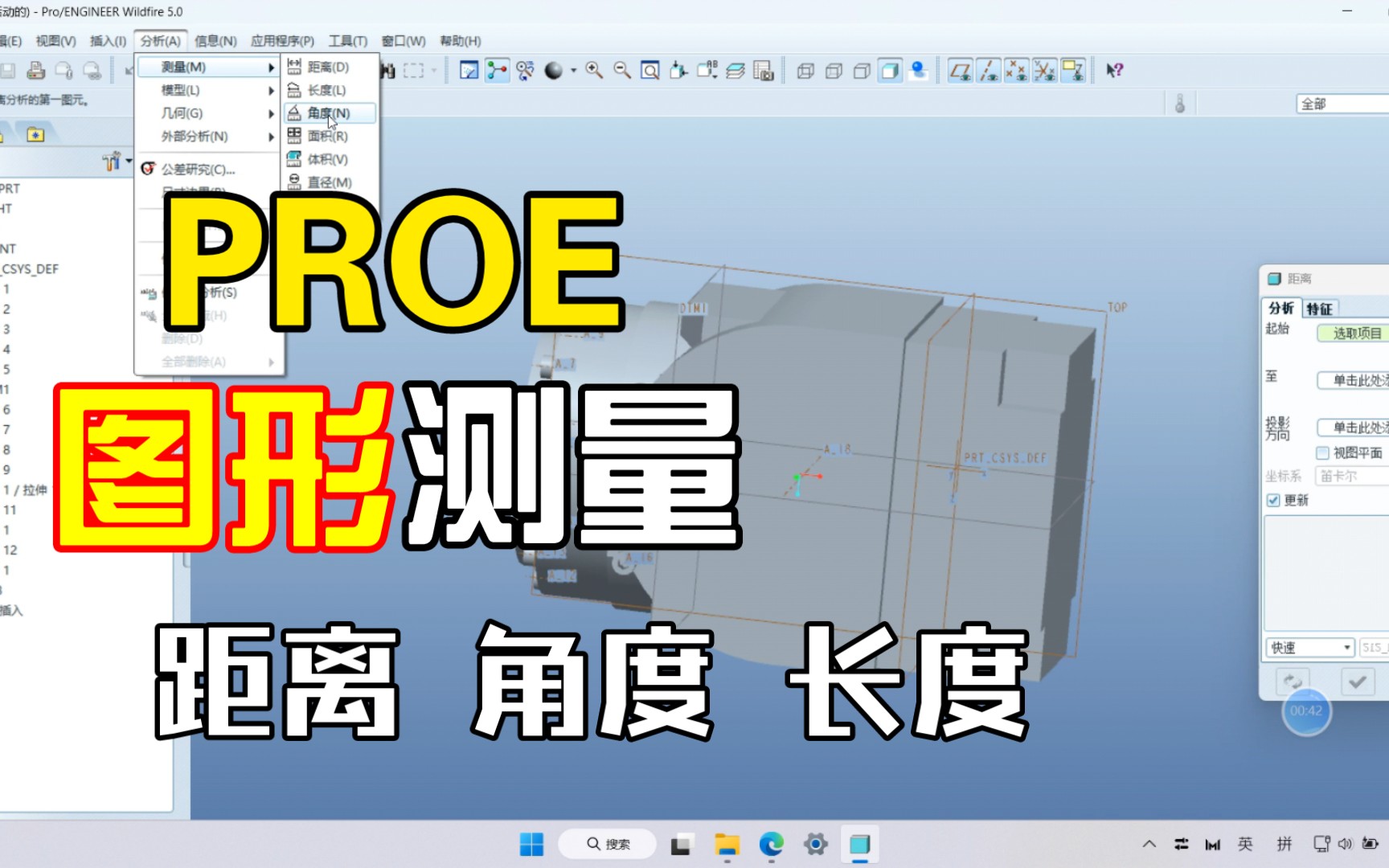Switch to wireframe display icon
The height and width of the screenshot is (868, 1389).
805,71
